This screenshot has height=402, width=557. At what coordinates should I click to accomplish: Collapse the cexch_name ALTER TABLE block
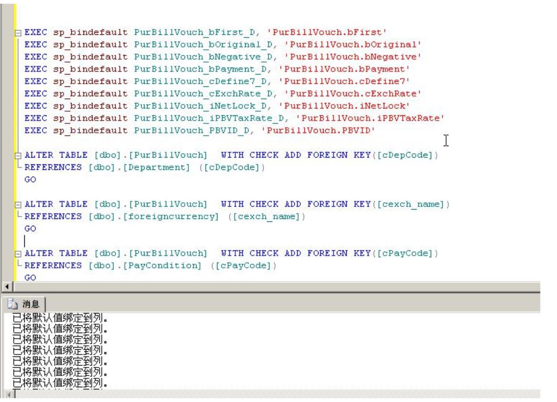[18, 205]
